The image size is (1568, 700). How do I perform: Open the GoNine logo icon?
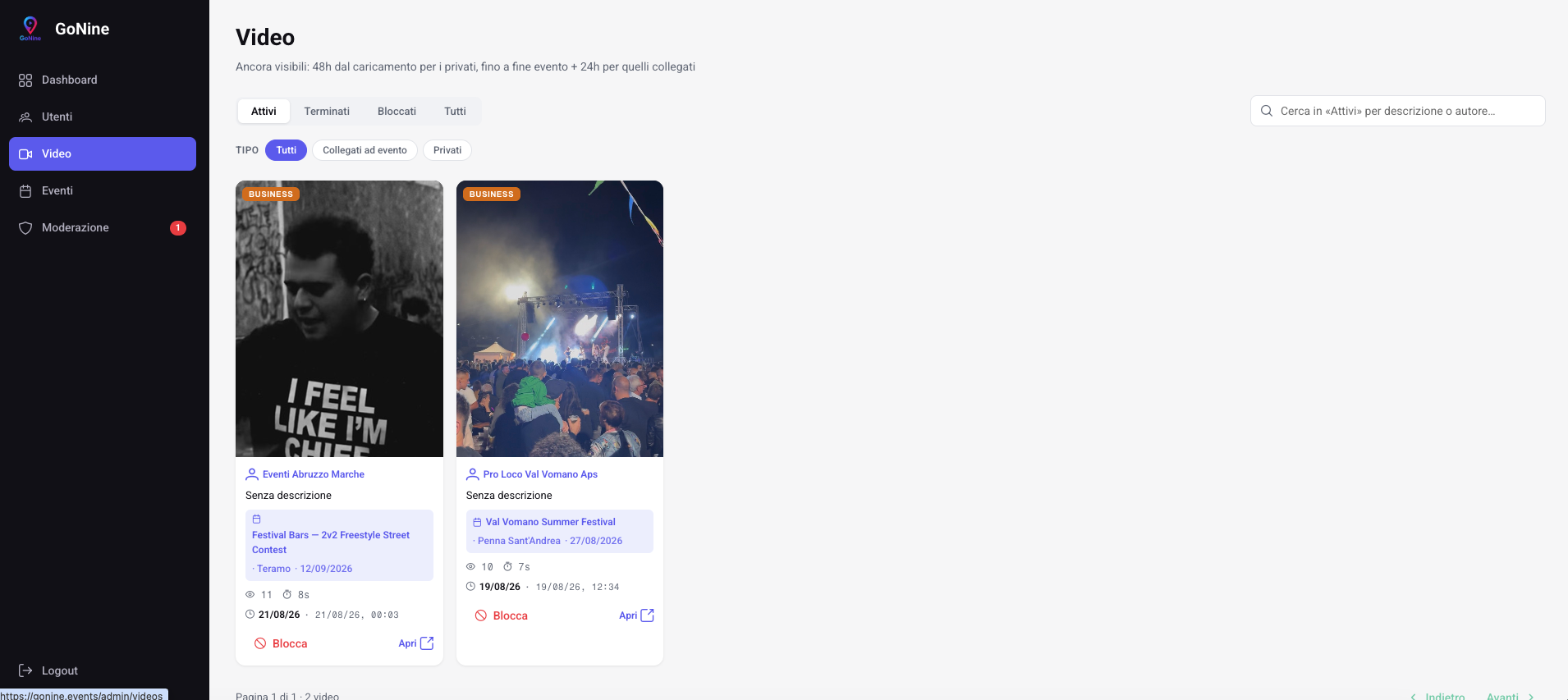pyautogui.click(x=30, y=29)
